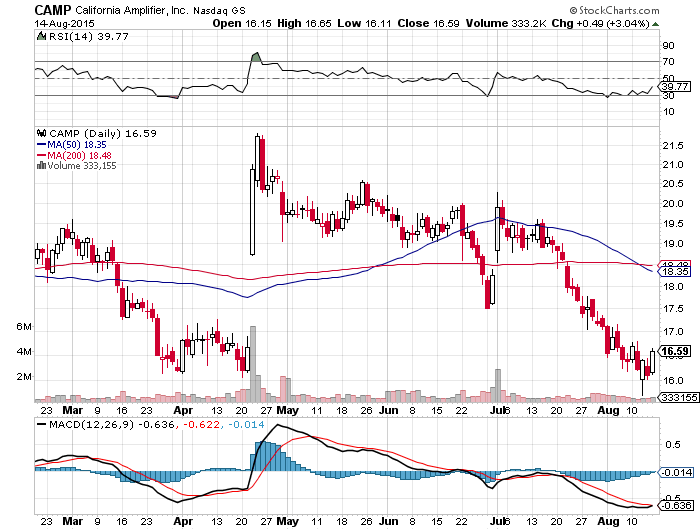Viewport: 700px width, 530px height.
Task: Click the Jun label under the price chart
Action: [x=389, y=410]
